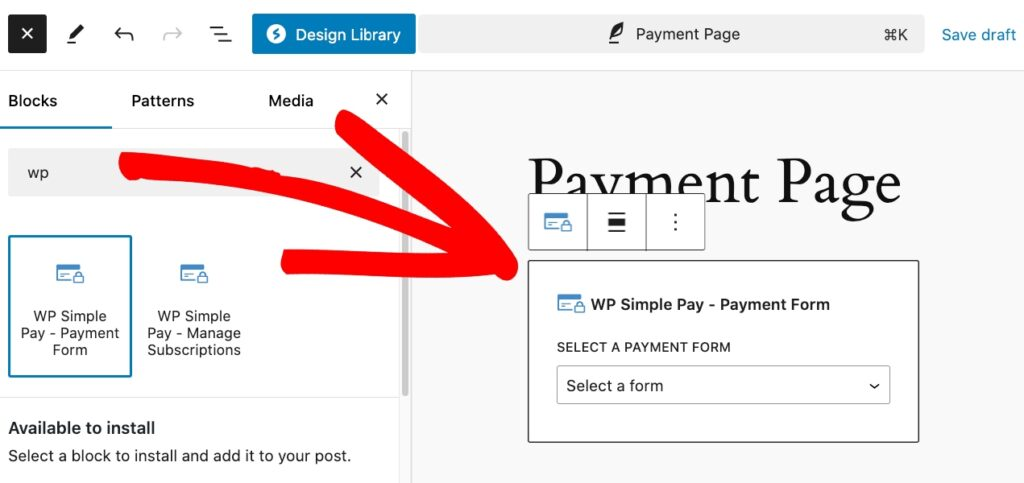Open the Design Library button
Image resolution: width=1024 pixels, height=483 pixels.
pyautogui.click(x=333, y=34)
